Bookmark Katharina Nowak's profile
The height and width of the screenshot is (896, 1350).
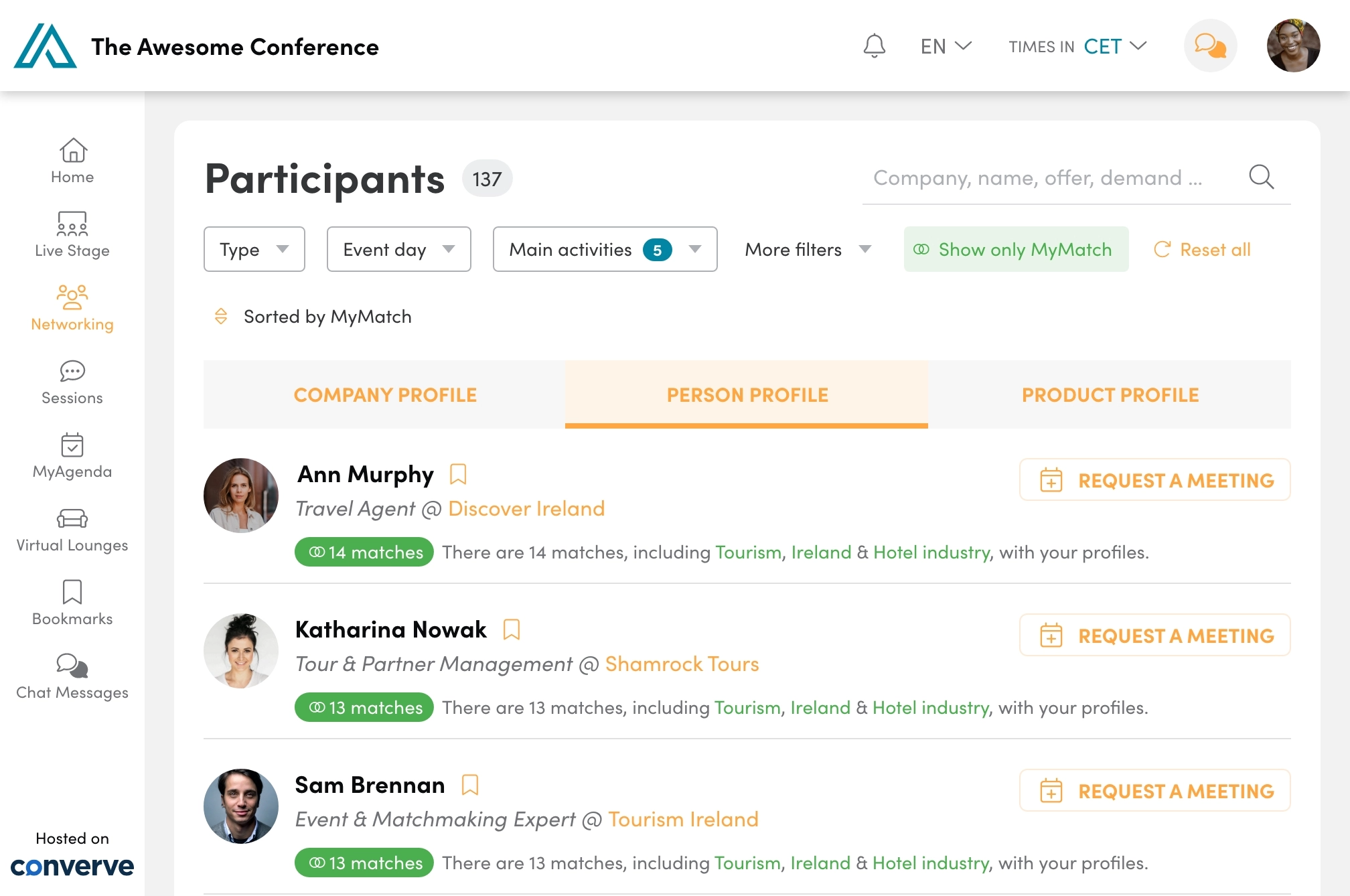pos(512,629)
